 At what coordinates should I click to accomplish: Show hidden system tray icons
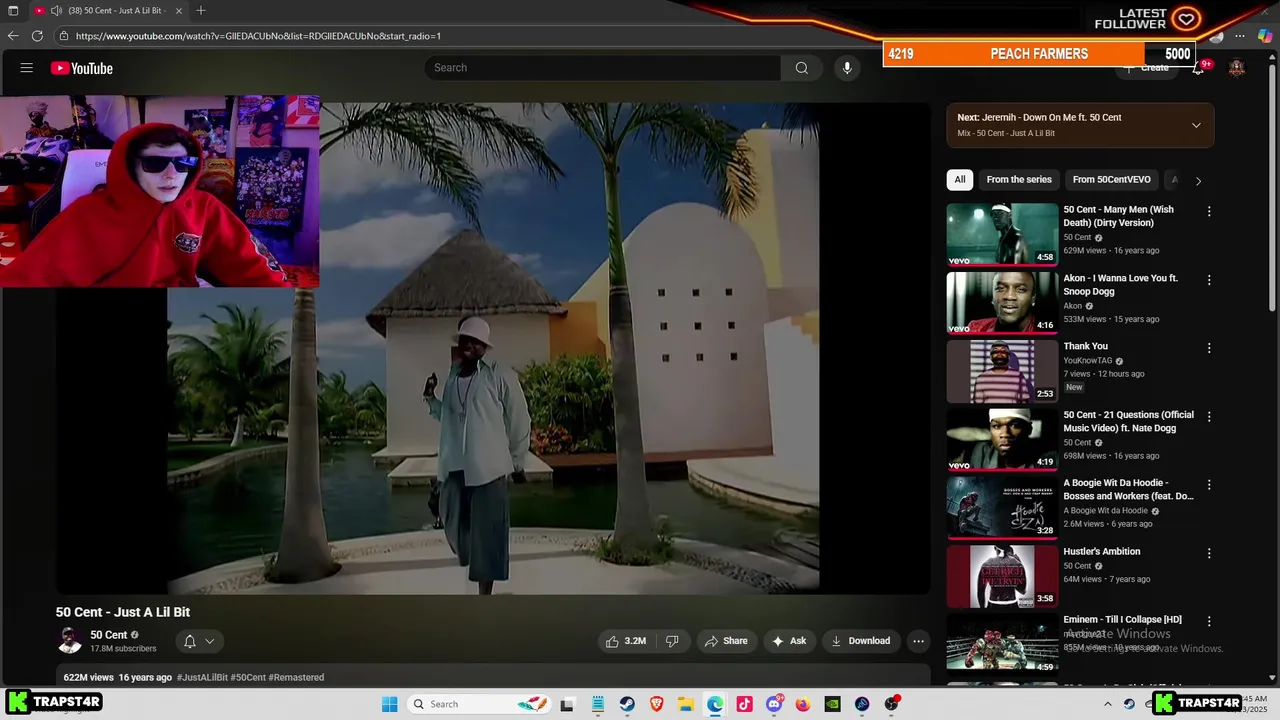point(1107,704)
